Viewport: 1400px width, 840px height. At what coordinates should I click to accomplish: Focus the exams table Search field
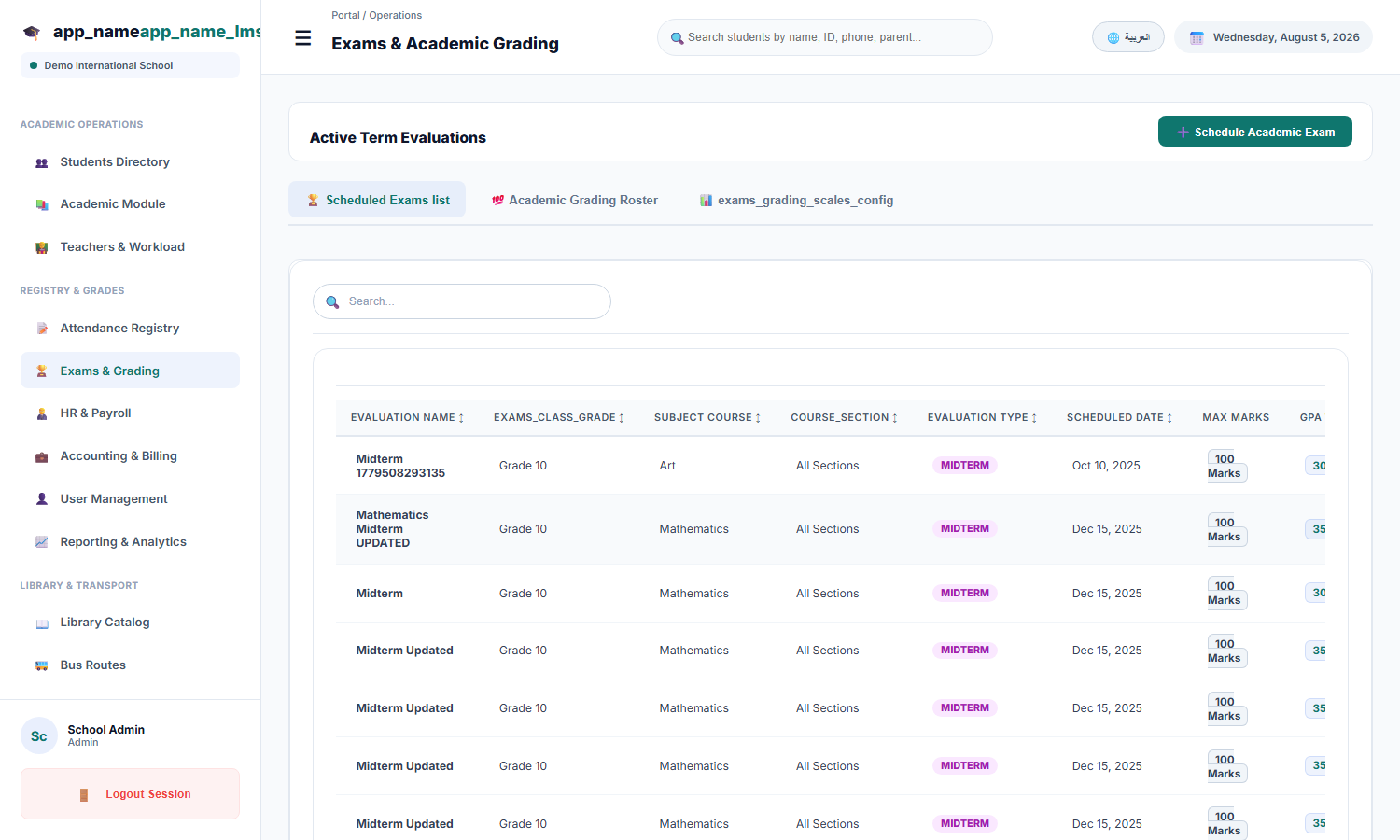[462, 301]
